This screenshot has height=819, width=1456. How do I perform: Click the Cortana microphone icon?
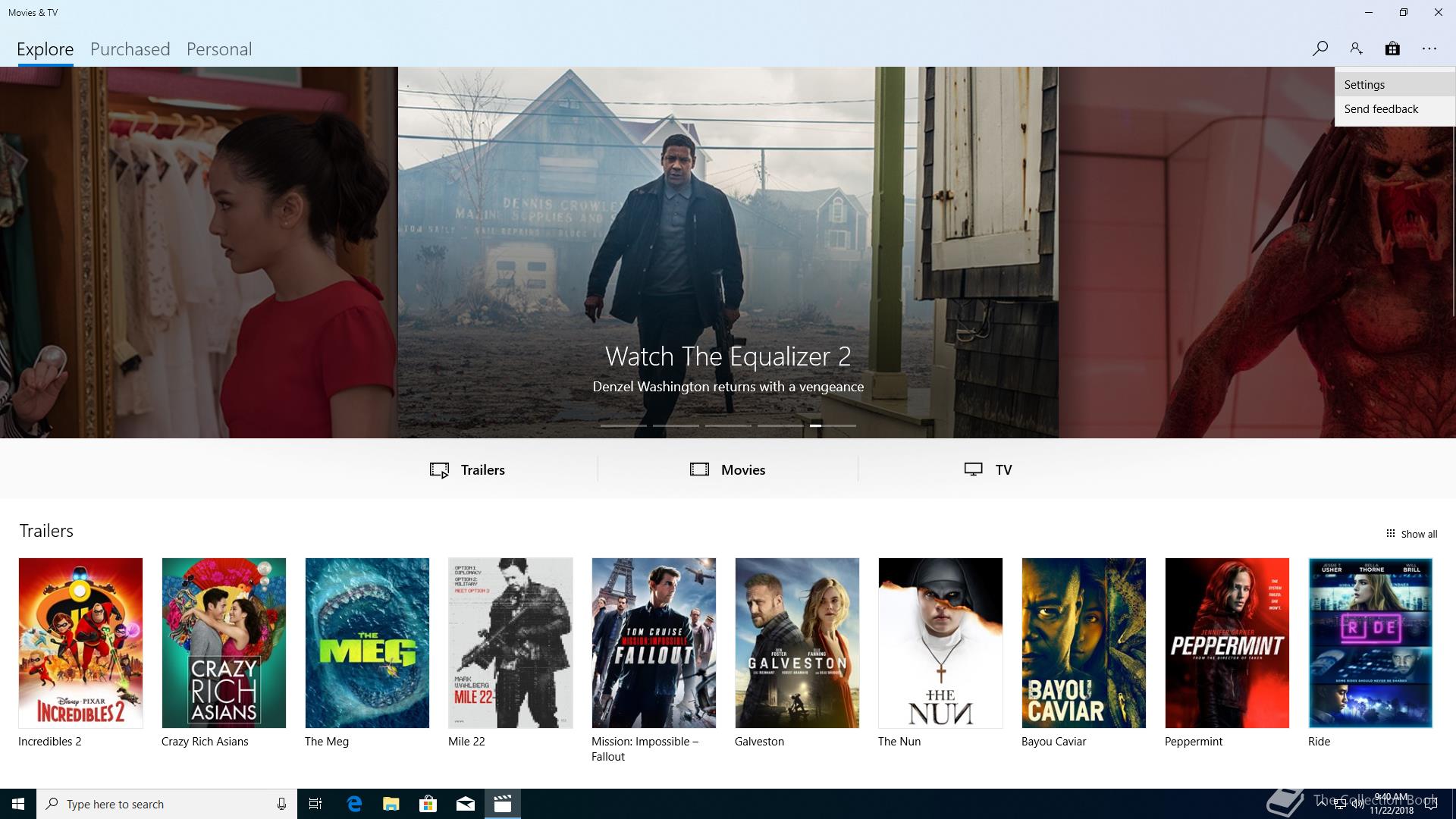[281, 804]
